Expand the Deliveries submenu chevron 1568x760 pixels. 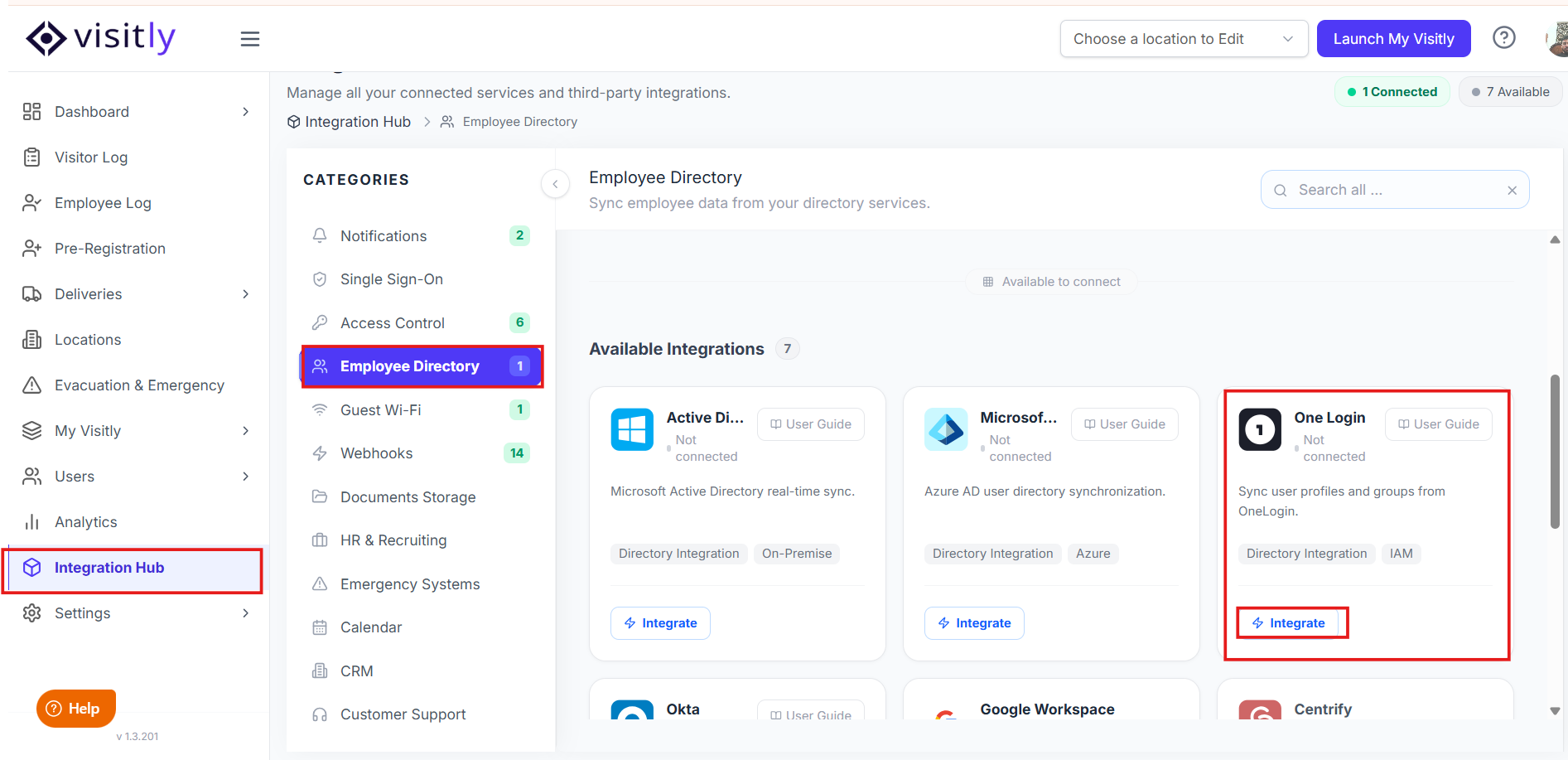[246, 294]
